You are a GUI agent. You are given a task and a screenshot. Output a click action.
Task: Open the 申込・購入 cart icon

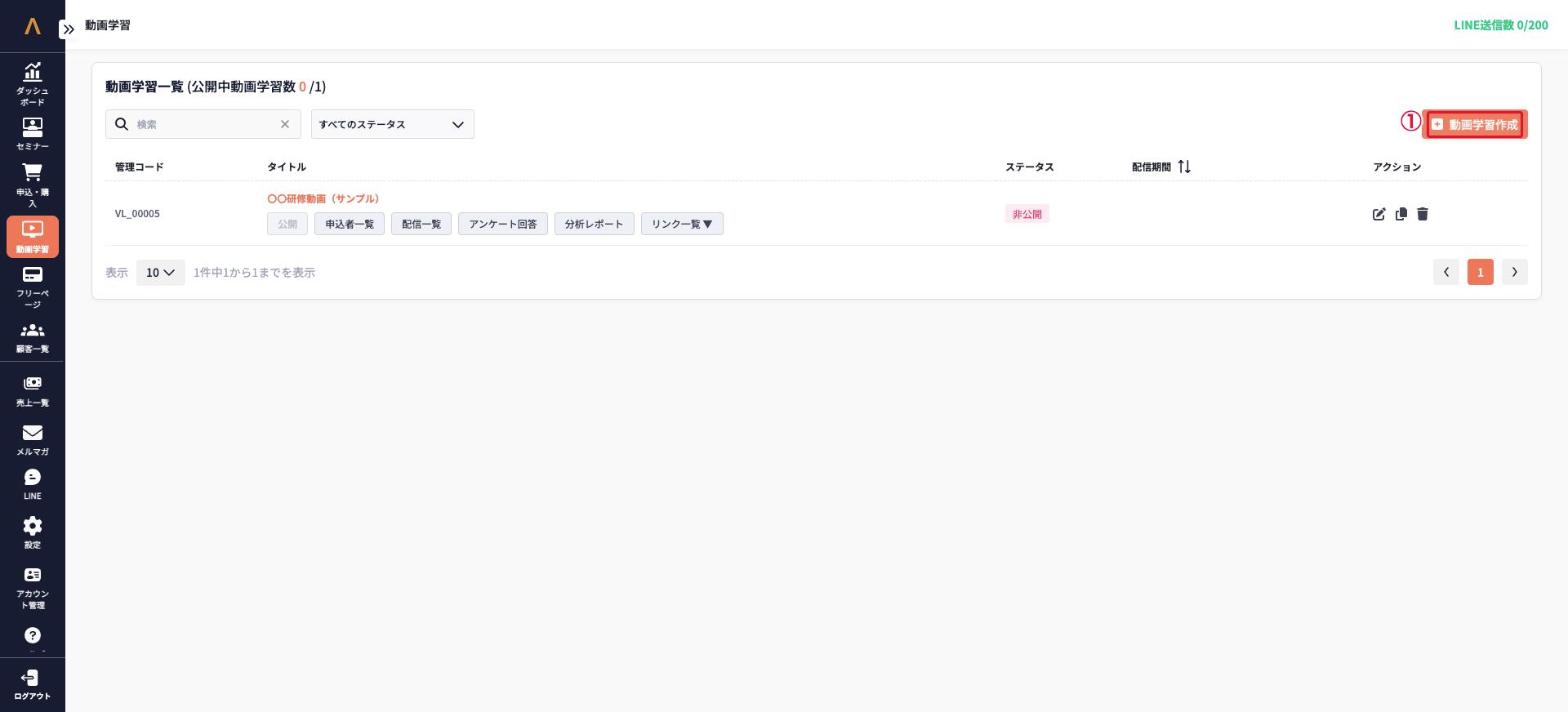[x=32, y=173]
